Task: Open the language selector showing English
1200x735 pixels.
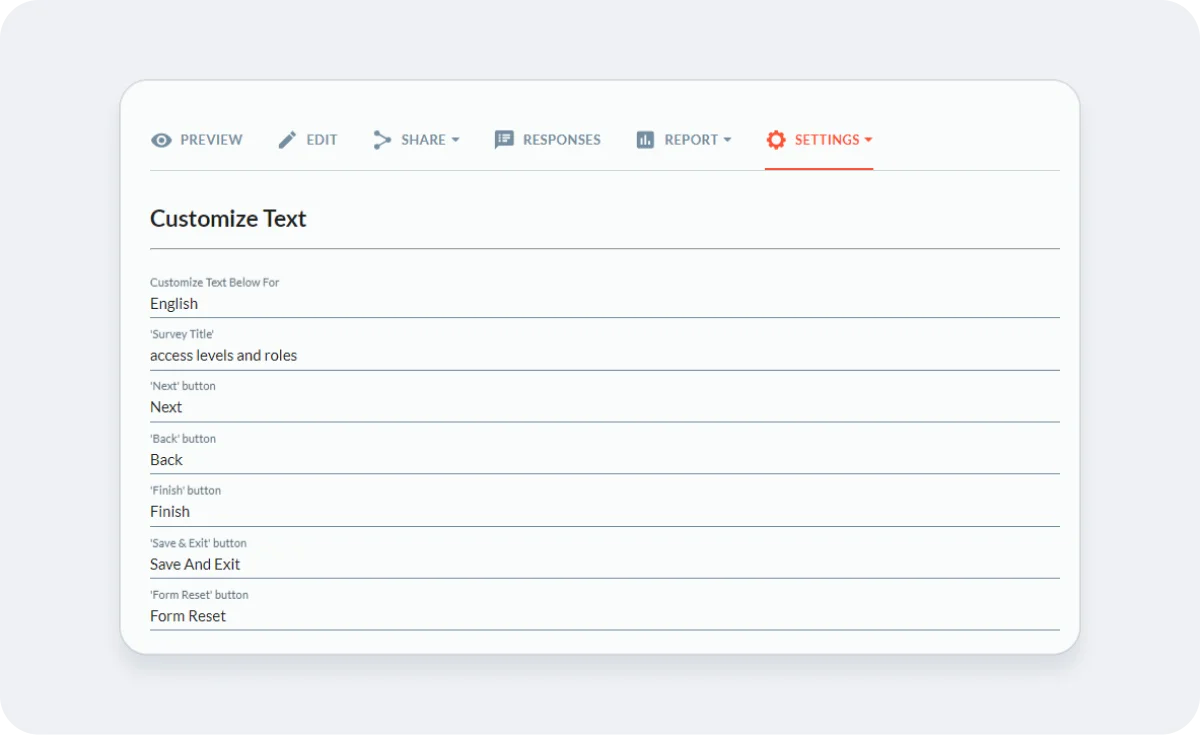Action: (x=605, y=304)
